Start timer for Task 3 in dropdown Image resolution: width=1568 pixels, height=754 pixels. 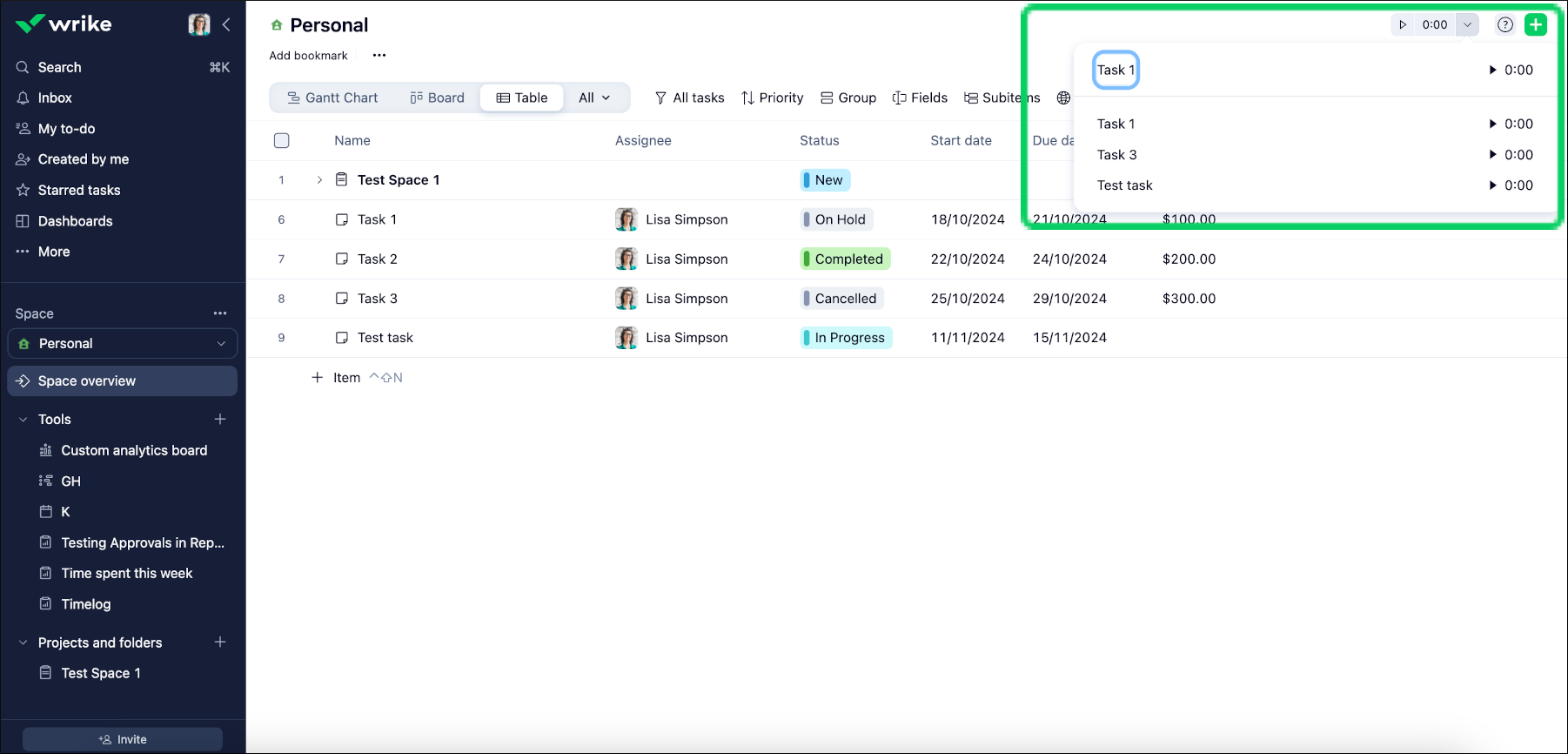click(x=1492, y=155)
